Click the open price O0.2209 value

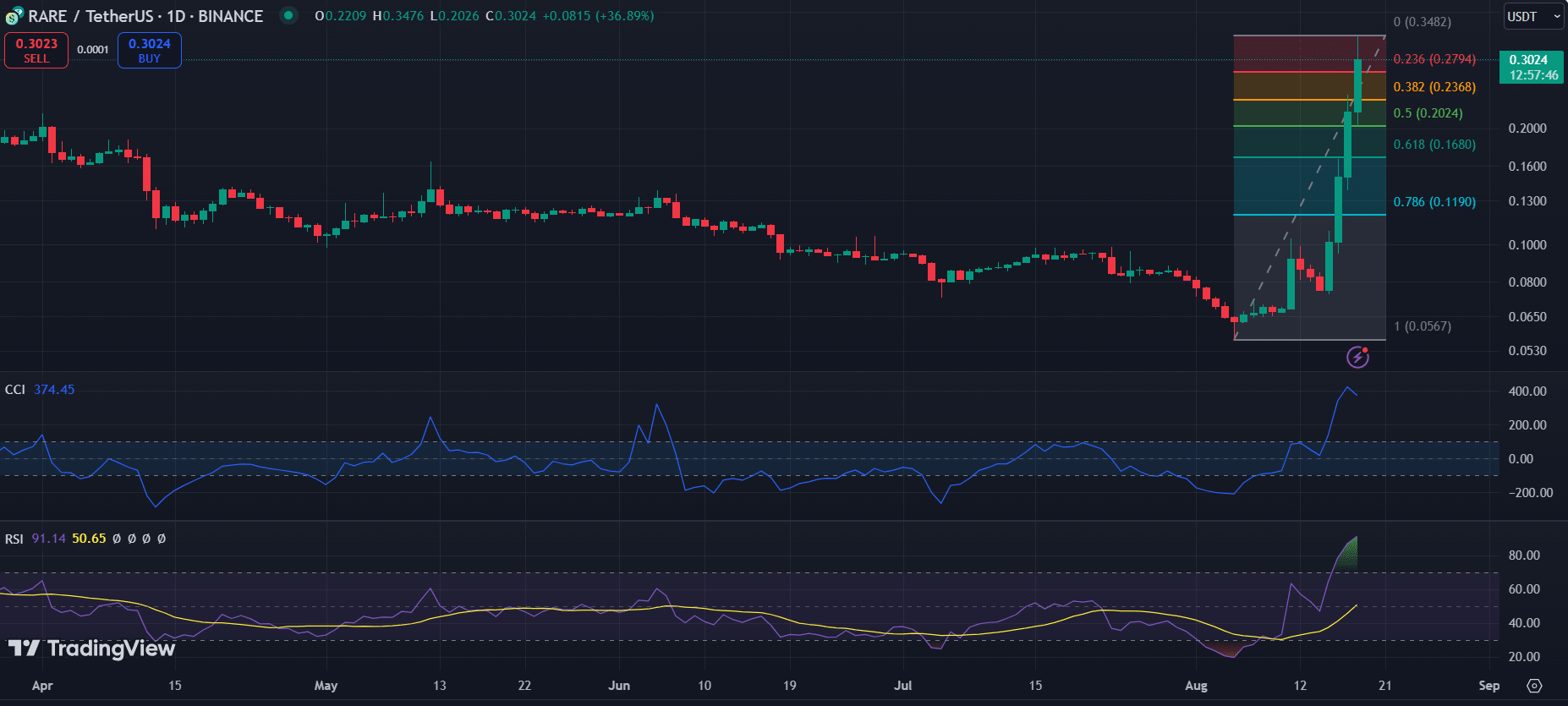341,16
